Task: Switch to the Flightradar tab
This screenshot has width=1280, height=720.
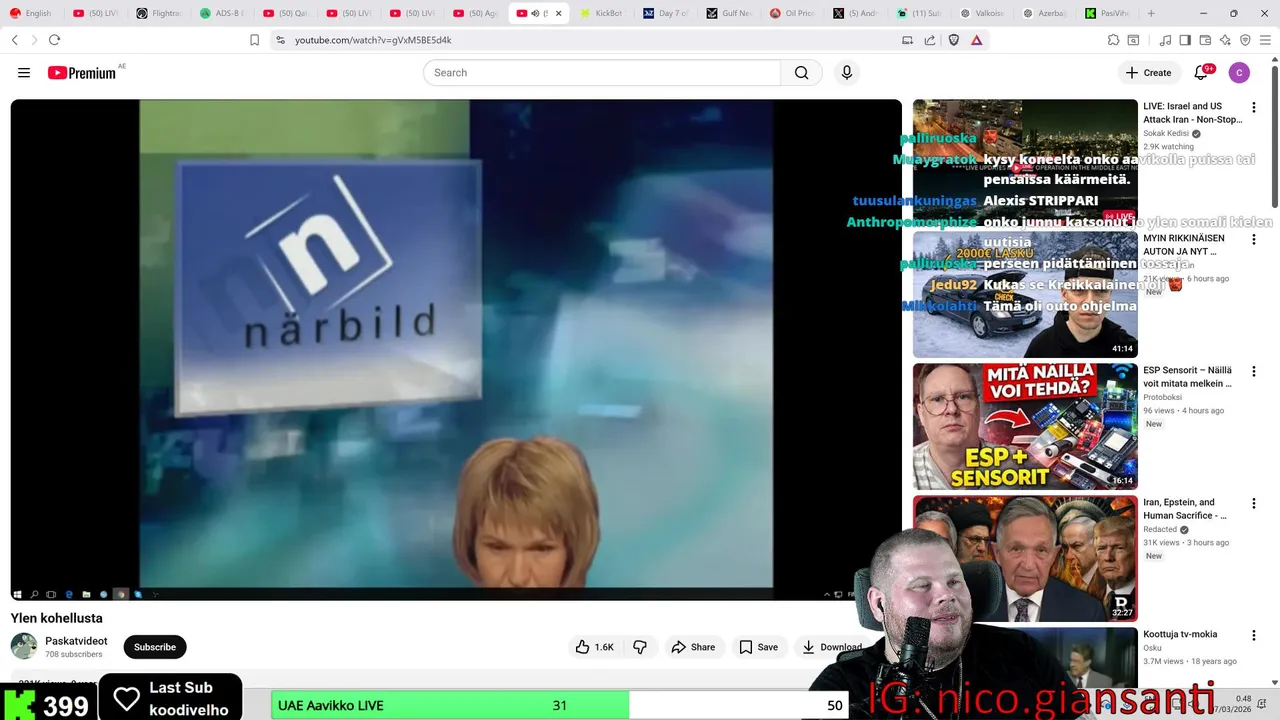Action: (160, 13)
